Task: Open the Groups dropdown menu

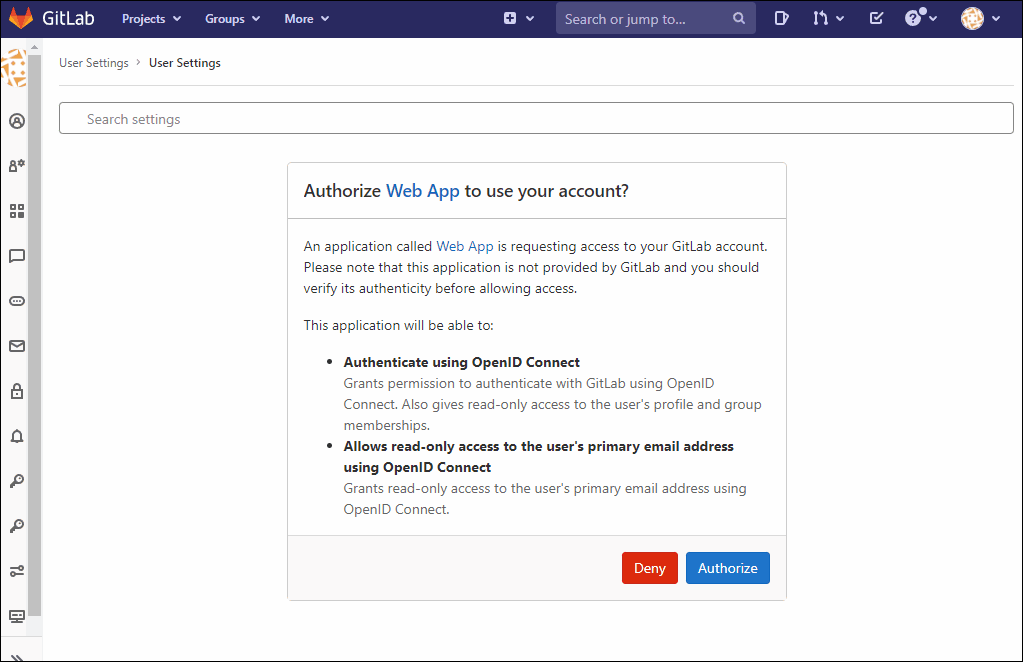Action: pos(232,19)
